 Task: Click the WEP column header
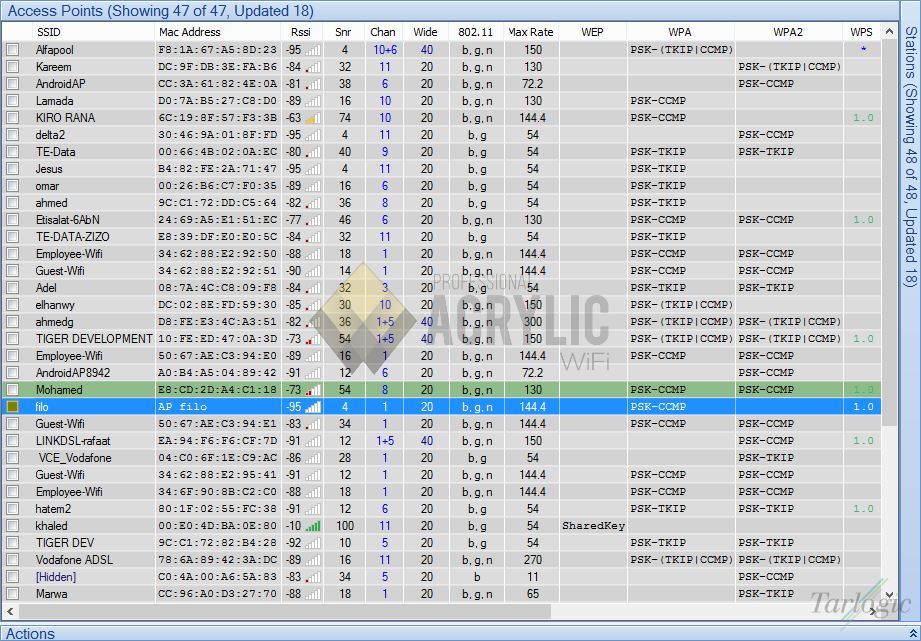tap(592, 32)
